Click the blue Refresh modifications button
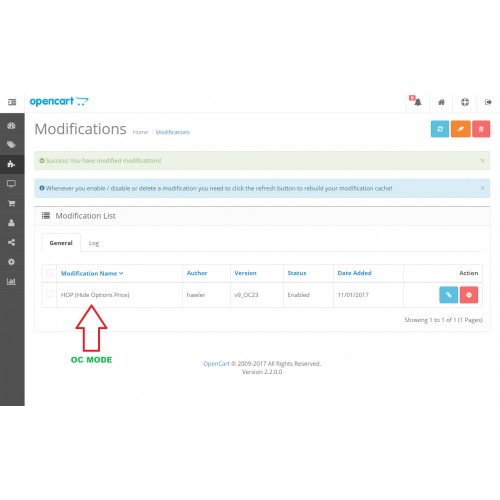500x500 pixels. (x=440, y=129)
